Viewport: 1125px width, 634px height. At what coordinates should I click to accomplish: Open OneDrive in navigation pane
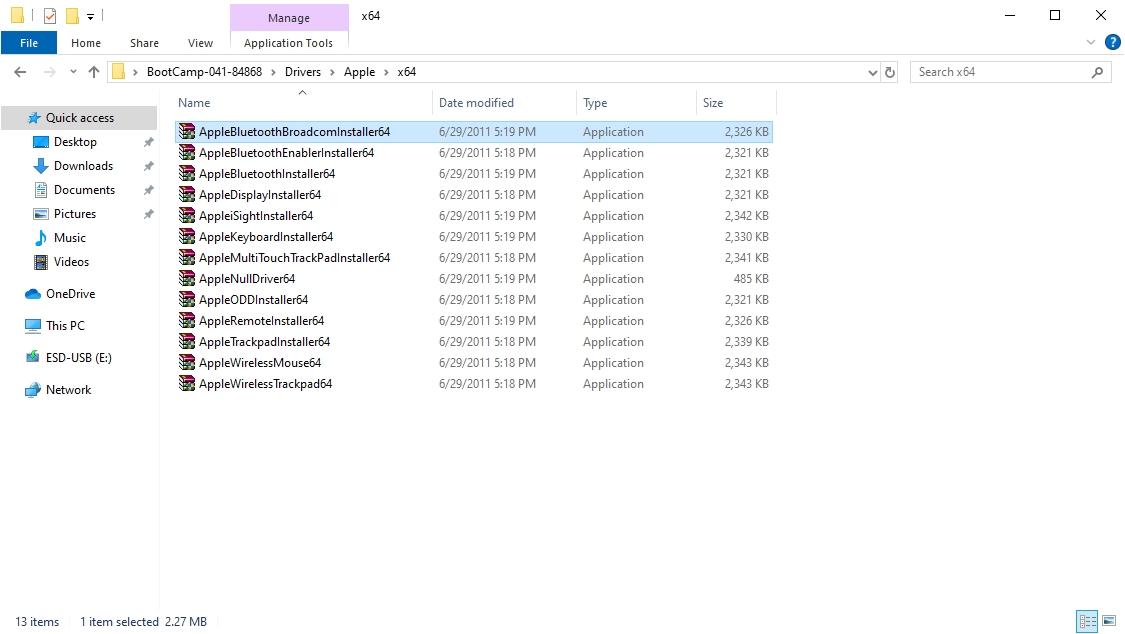70,294
